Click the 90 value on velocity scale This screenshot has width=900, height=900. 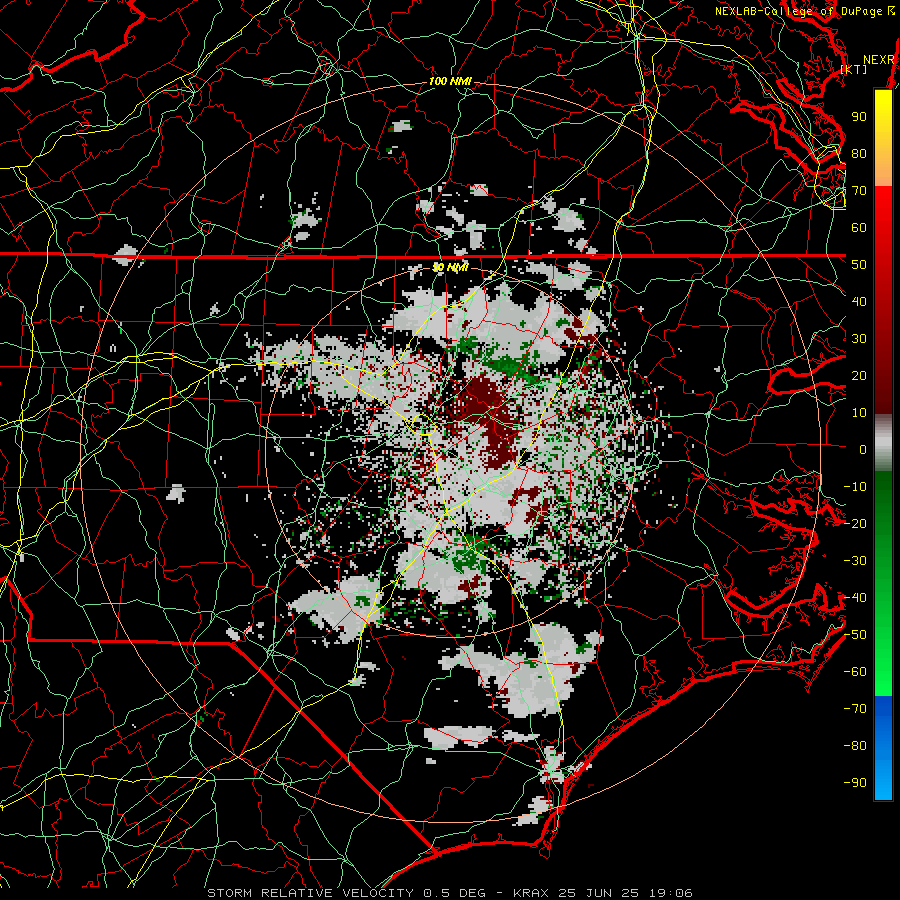pyautogui.click(x=859, y=117)
